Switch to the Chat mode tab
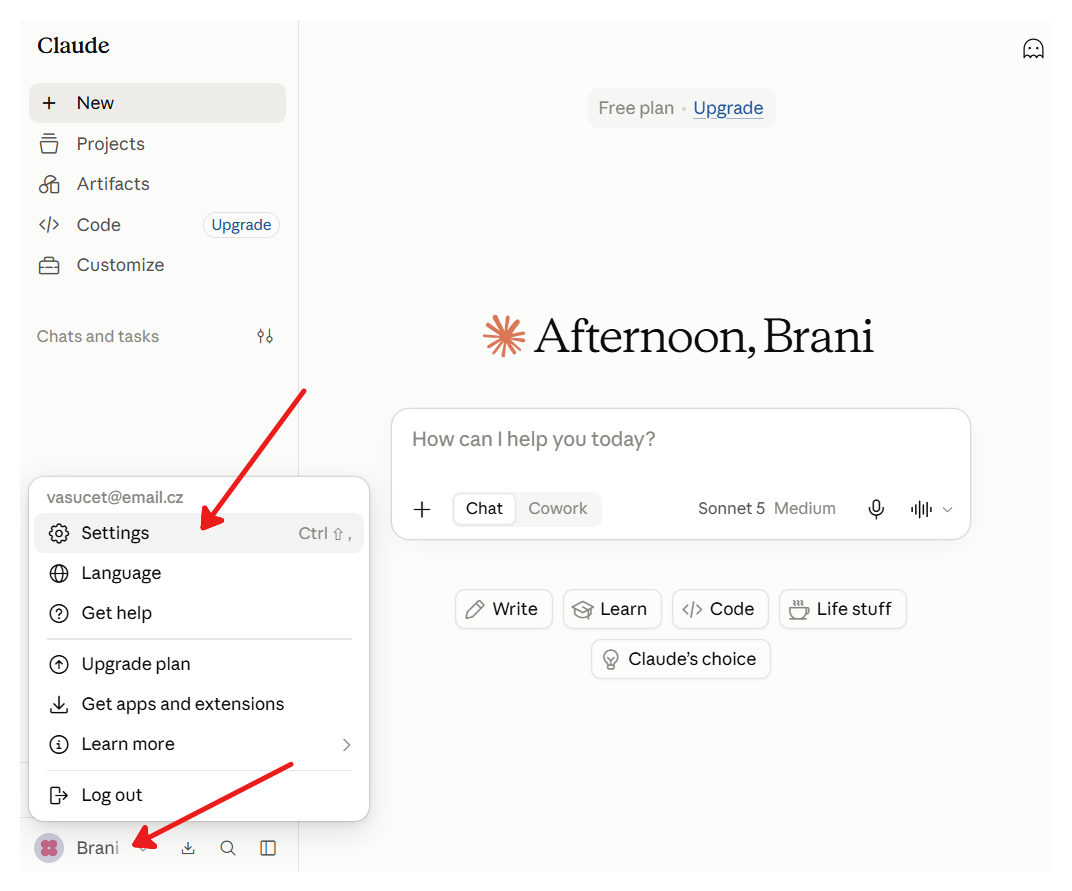Image resolution: width=1072 pixels, height=891 pixels. click(x=484, y=509)
